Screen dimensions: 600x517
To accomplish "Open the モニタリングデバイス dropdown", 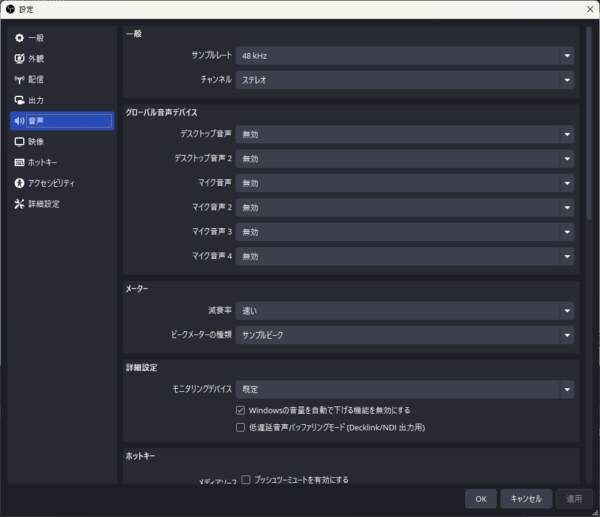I will (x=404, y=389).
